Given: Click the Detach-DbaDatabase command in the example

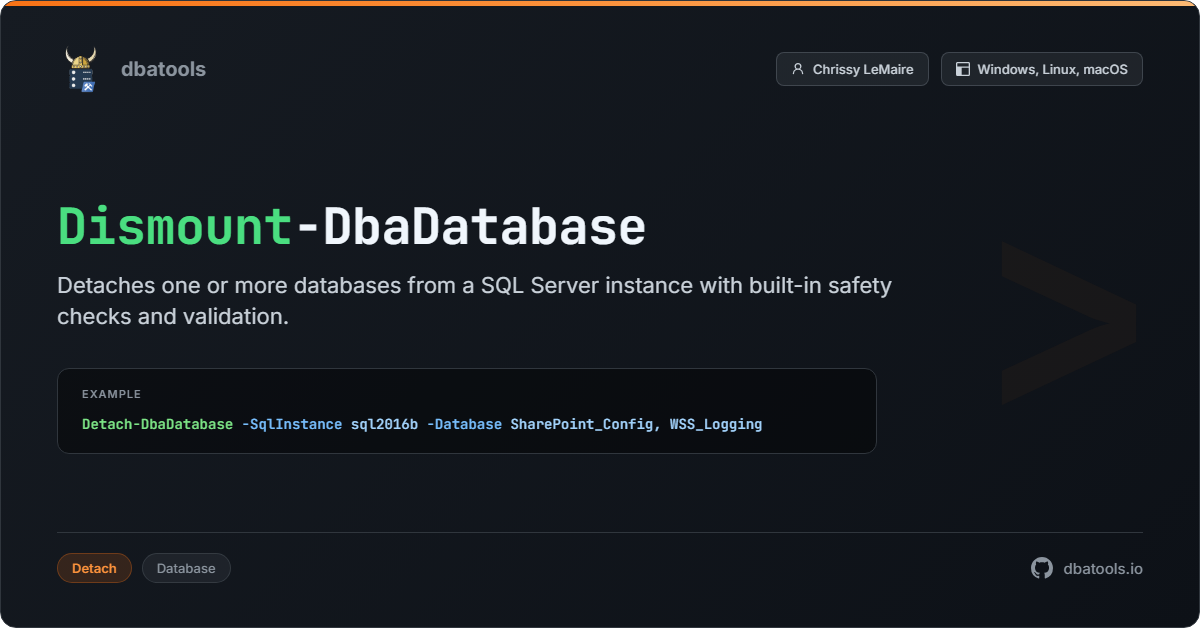Looking at the screenshot, I should click(157, 424).
